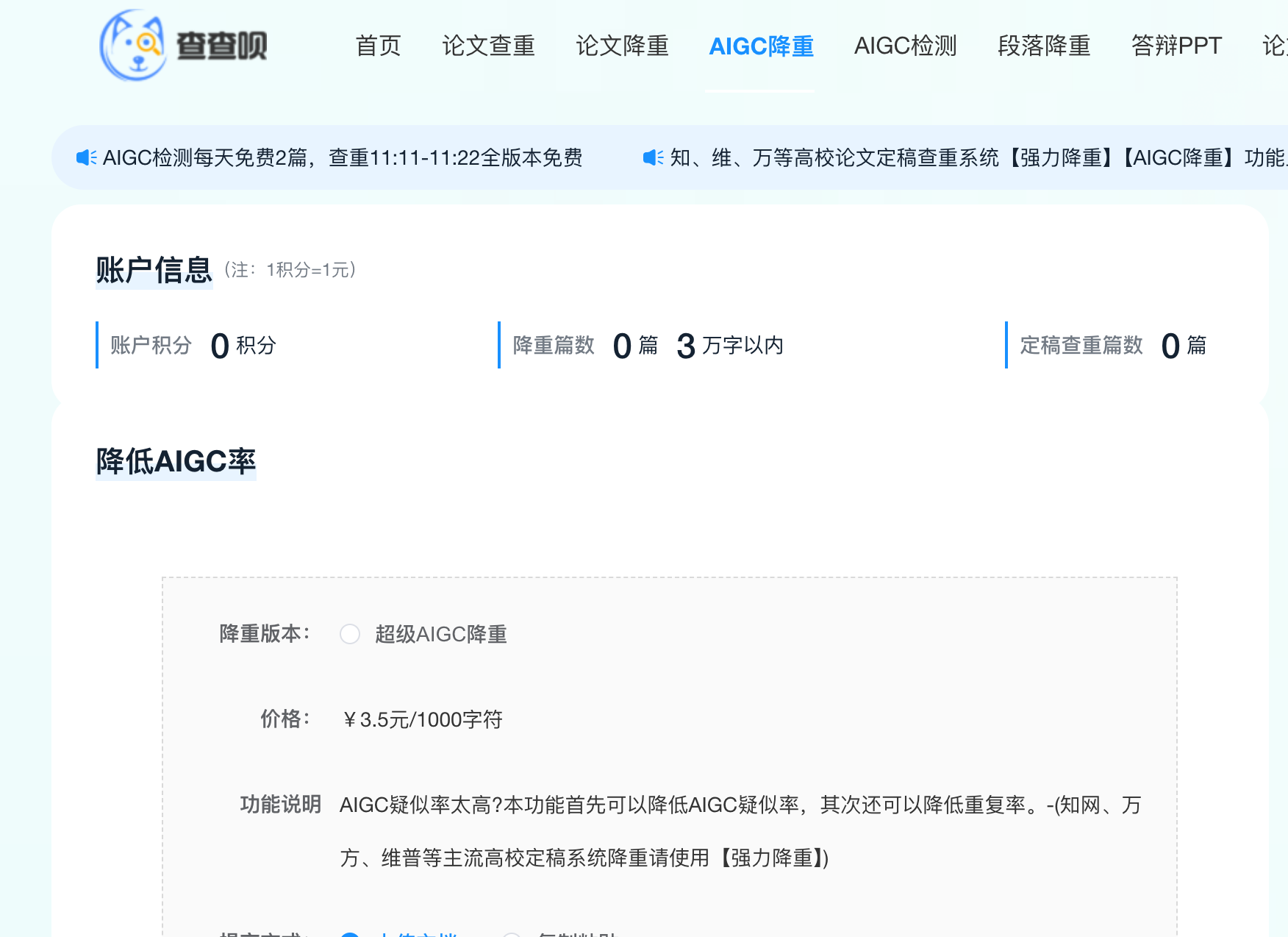The width and height of the screenshot is (1288, 937).
Task: Click the 3 万字以内 value
Action: coord(730,345)
